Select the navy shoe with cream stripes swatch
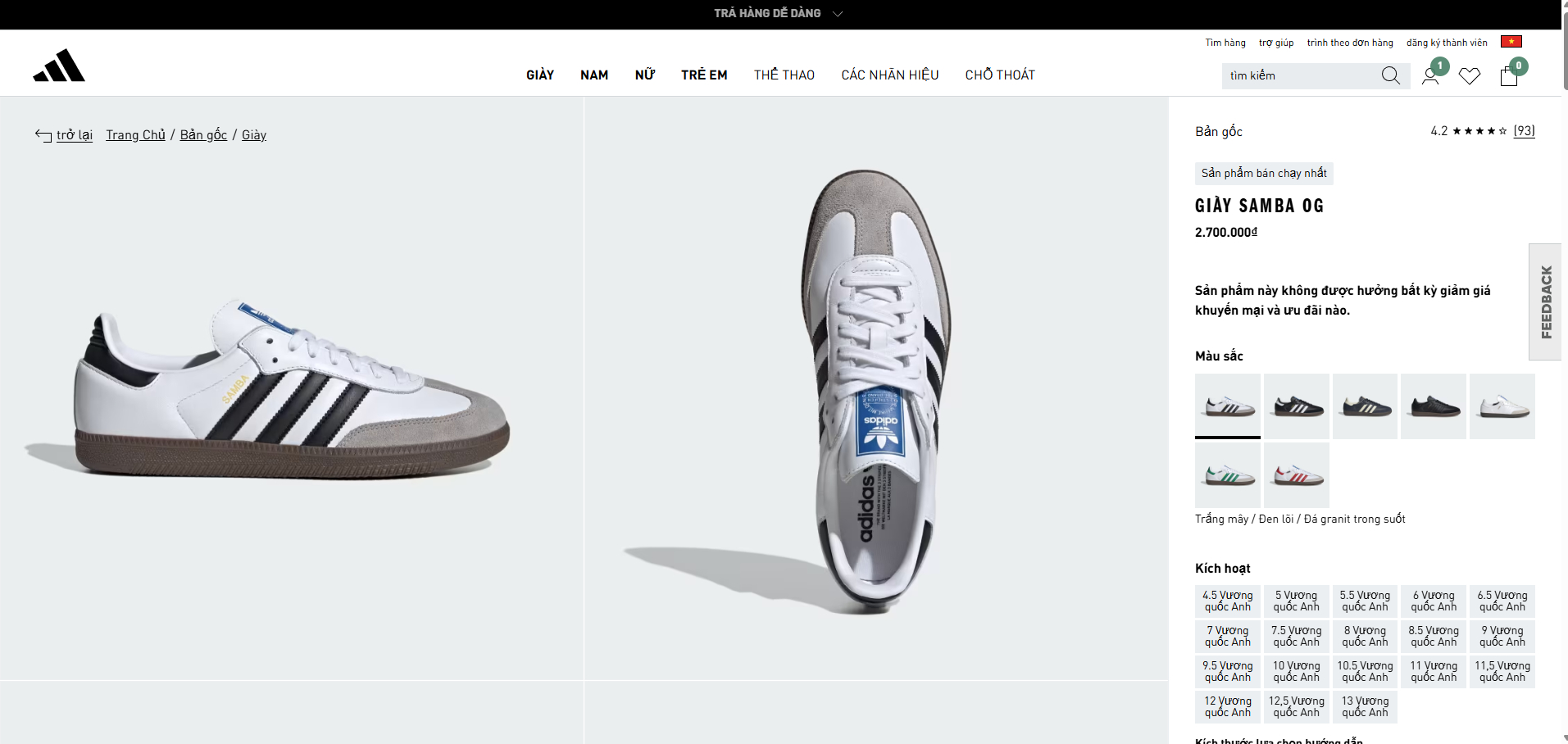This screenshot has width=1568, height=744. click(1365, 406)
